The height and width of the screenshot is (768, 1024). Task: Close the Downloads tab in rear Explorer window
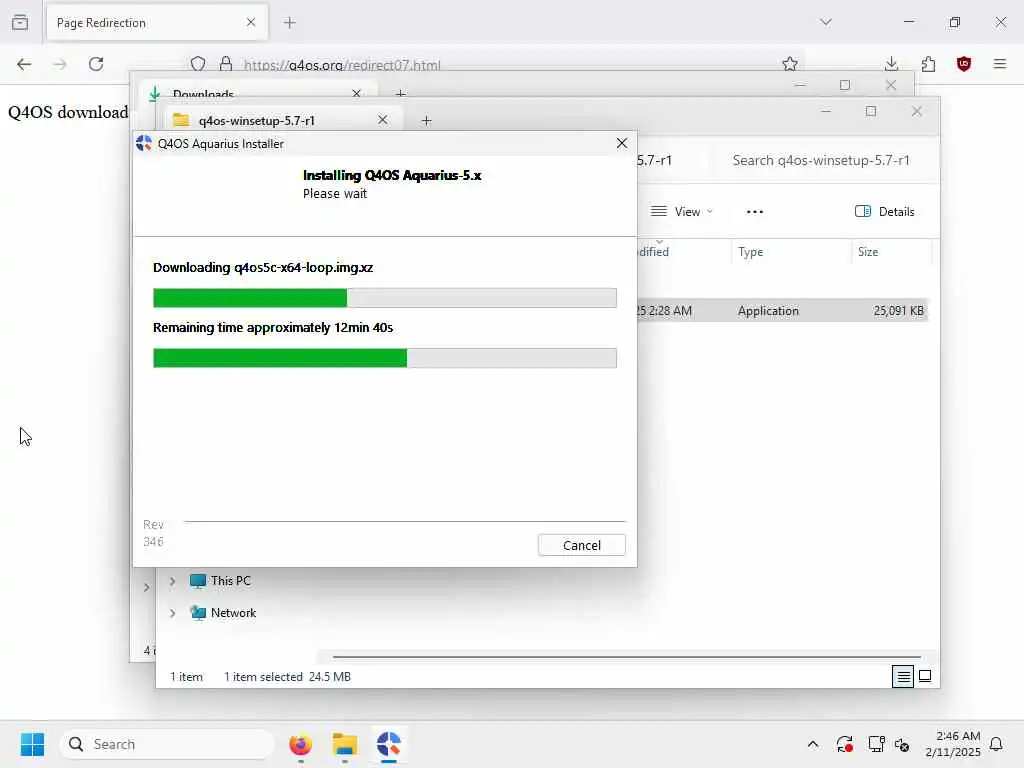(x=357, y=93)
